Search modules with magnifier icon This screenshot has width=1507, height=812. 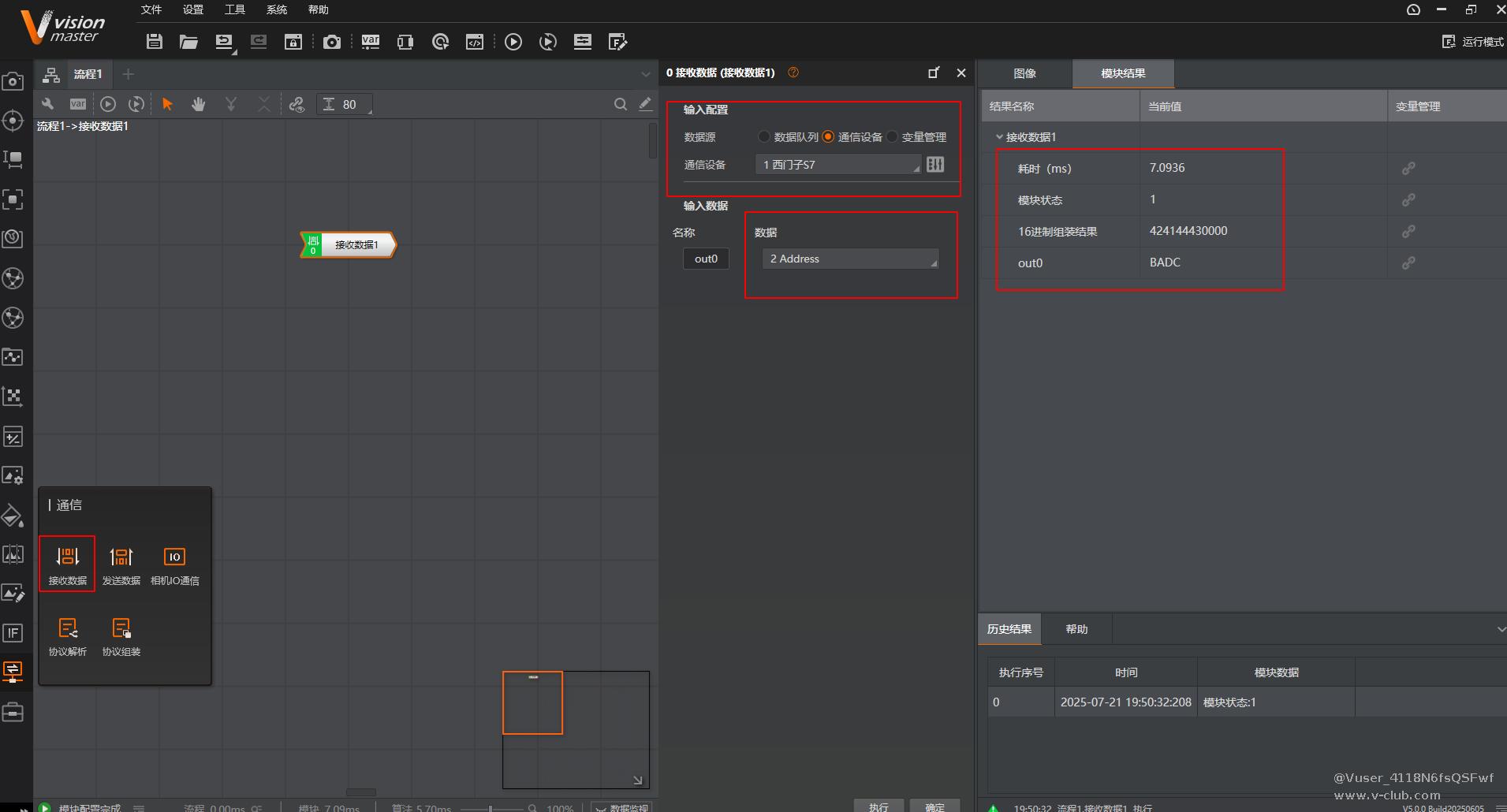(621, 104)
